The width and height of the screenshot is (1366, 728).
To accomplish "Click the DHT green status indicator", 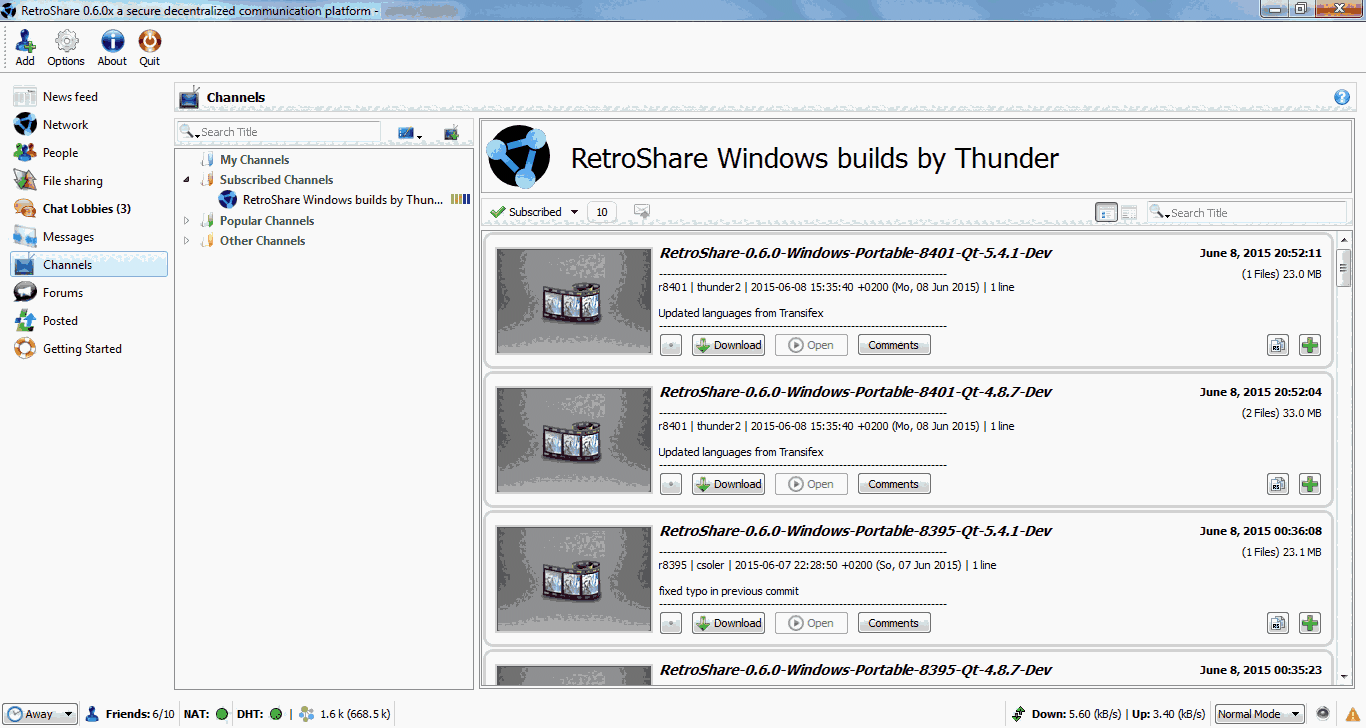I will (x=276, y=714).
